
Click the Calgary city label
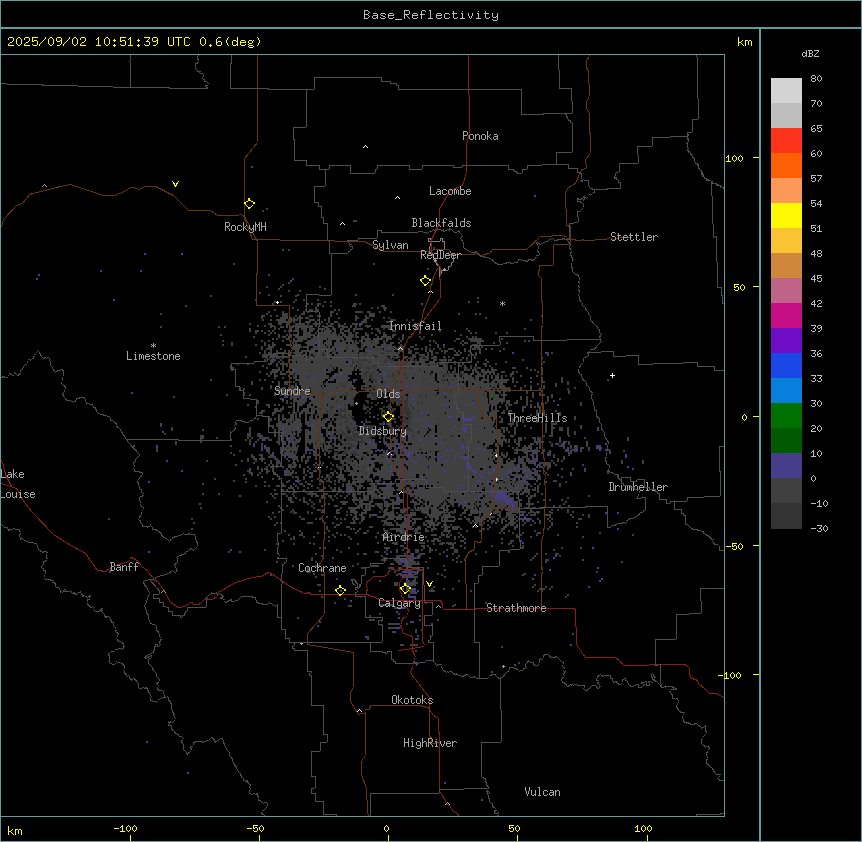pos(399,603)
